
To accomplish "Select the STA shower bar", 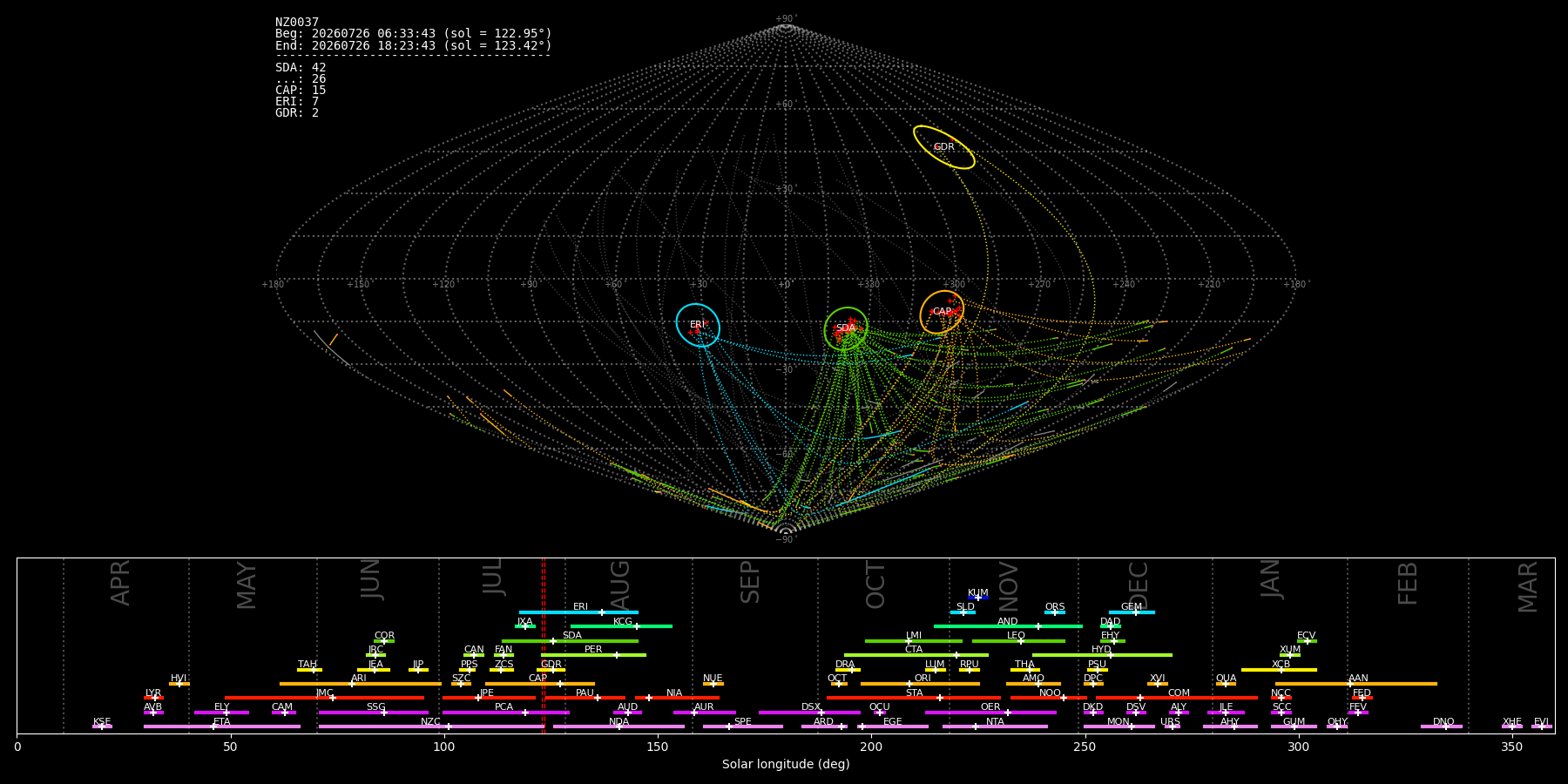I will (x=914, y=698).
